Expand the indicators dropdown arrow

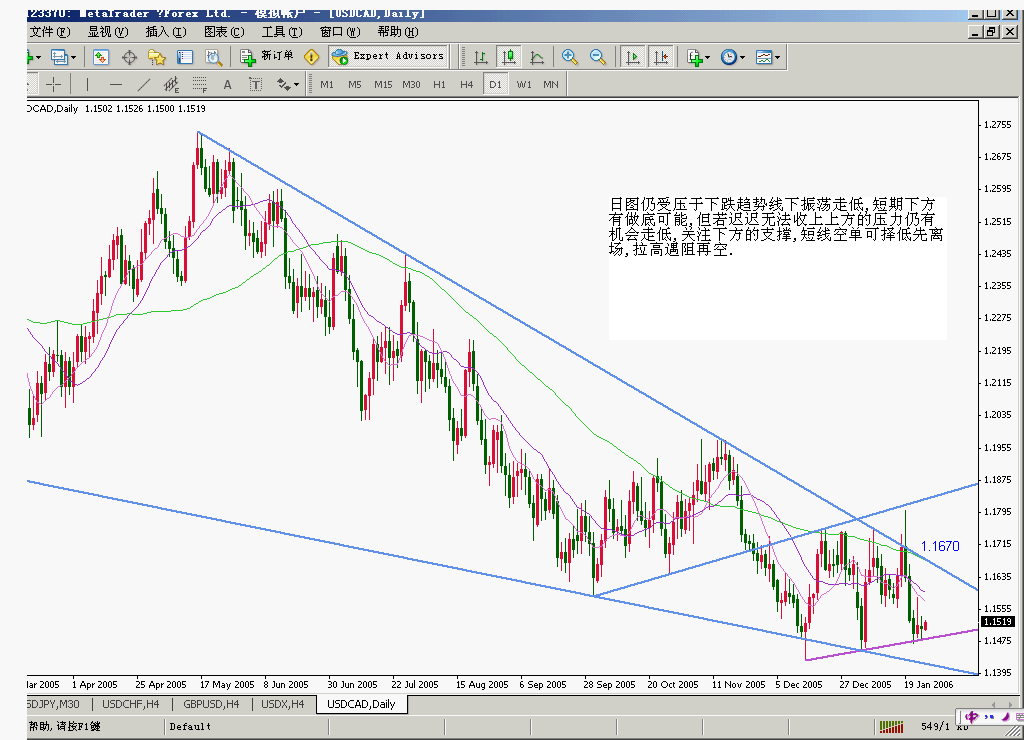pyautogui.click(x=707, y=57)
